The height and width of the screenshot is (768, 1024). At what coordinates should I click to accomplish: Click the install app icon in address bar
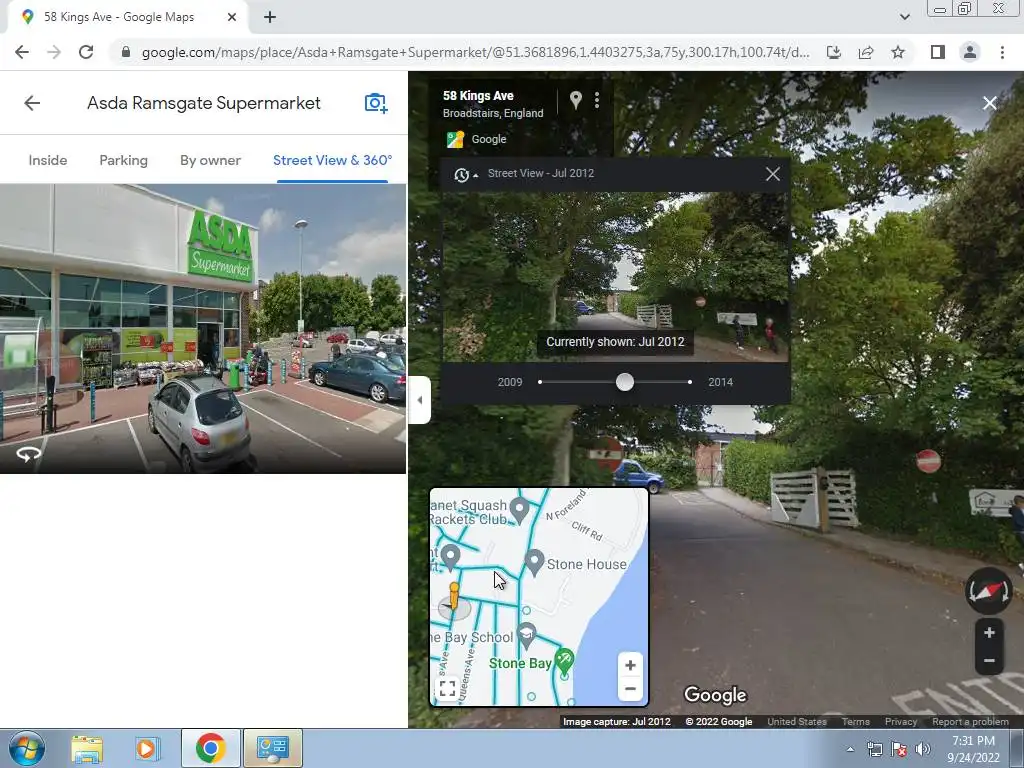tap(833, 52)
